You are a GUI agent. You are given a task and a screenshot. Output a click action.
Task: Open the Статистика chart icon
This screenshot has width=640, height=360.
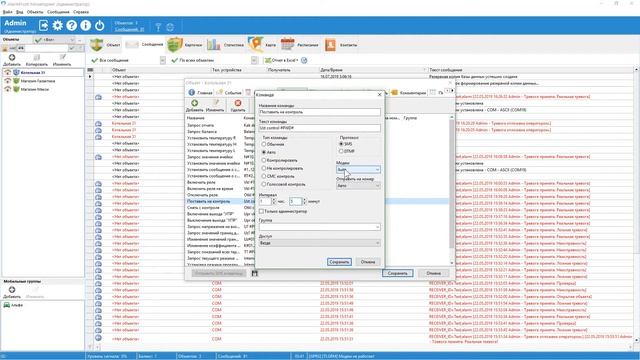(x=213, y=45)
